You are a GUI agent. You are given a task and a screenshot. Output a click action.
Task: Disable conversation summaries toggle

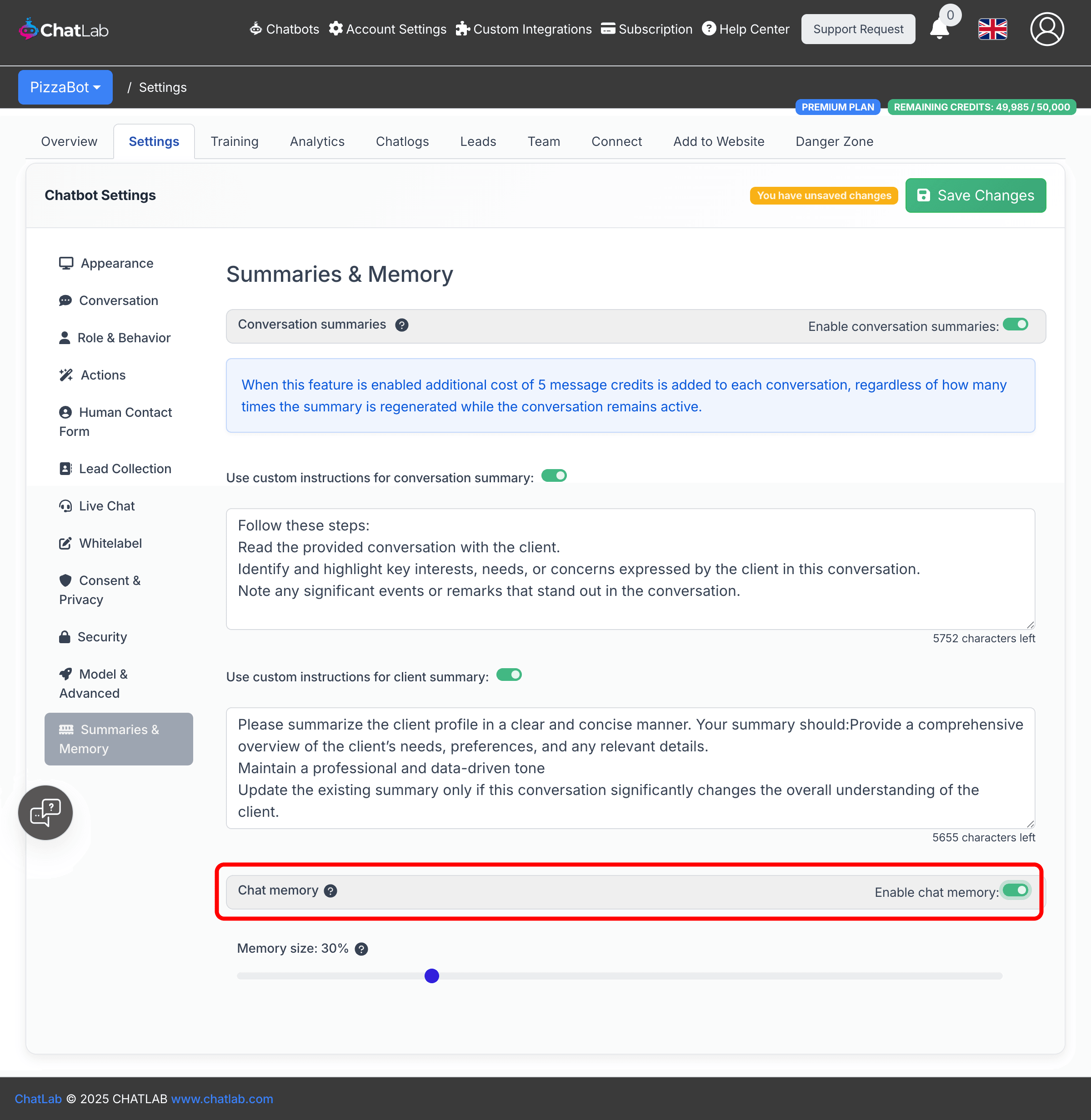[1016, 325]
